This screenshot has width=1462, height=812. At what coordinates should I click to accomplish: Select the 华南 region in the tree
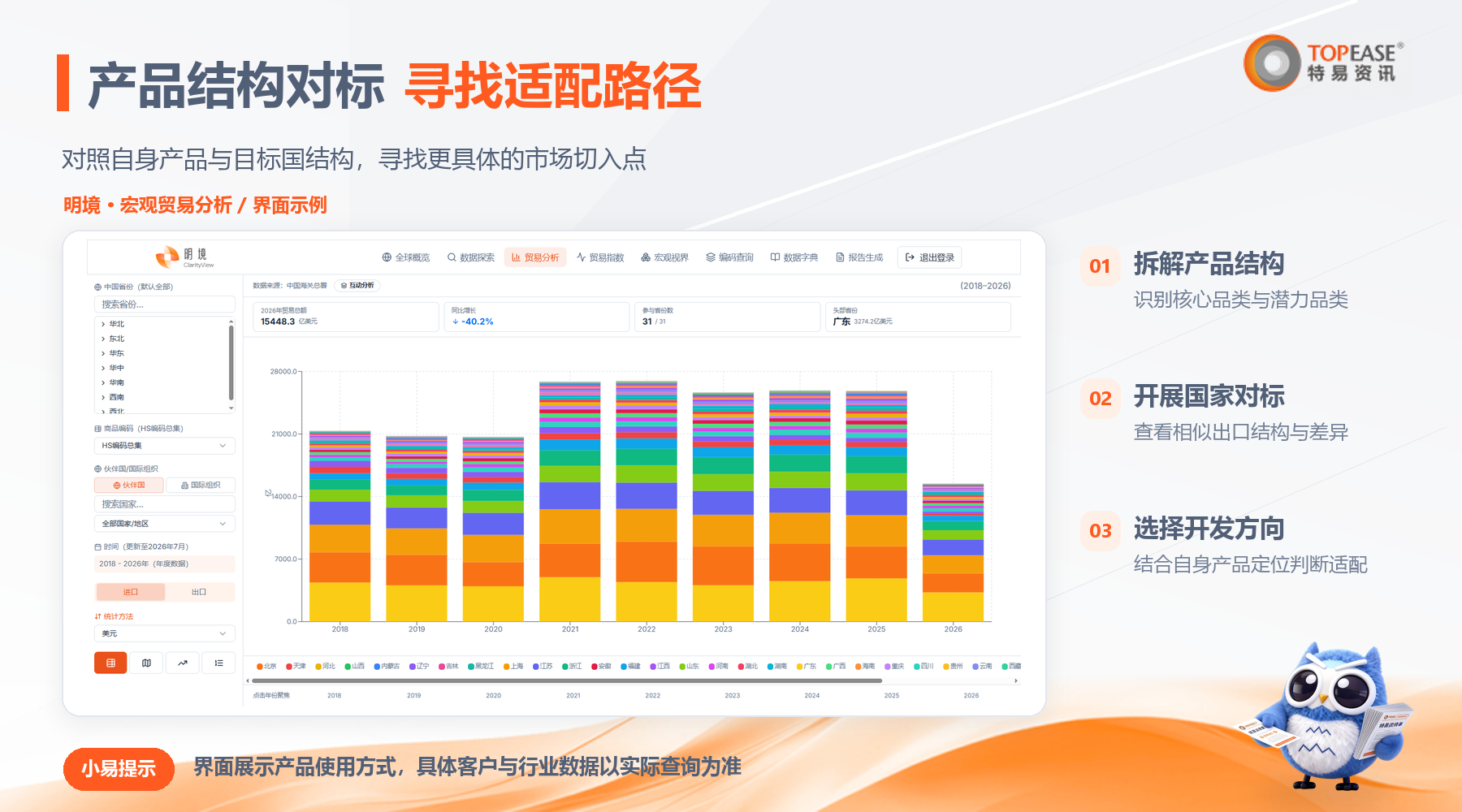[x=116, y=382]
